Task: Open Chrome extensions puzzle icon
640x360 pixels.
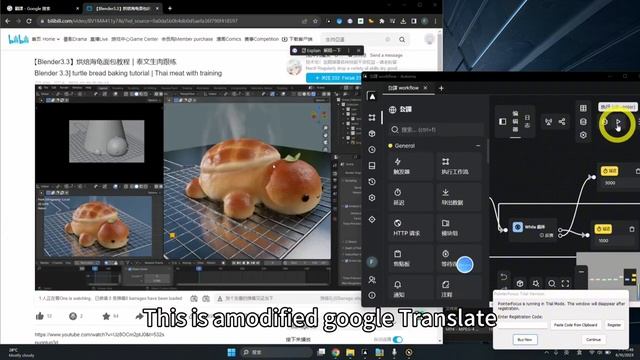Action: tap(382, 21)
